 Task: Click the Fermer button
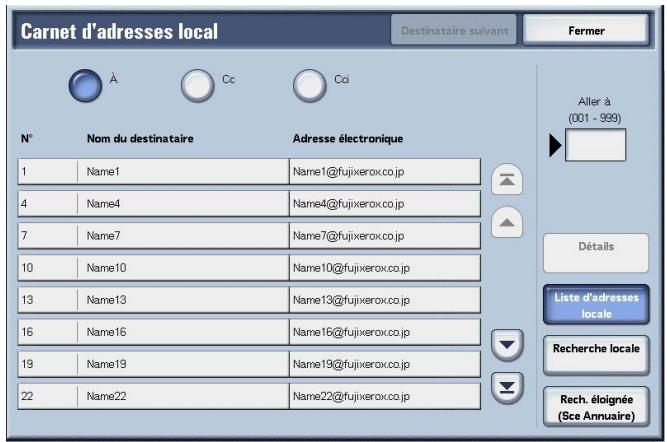click(586, 31)
